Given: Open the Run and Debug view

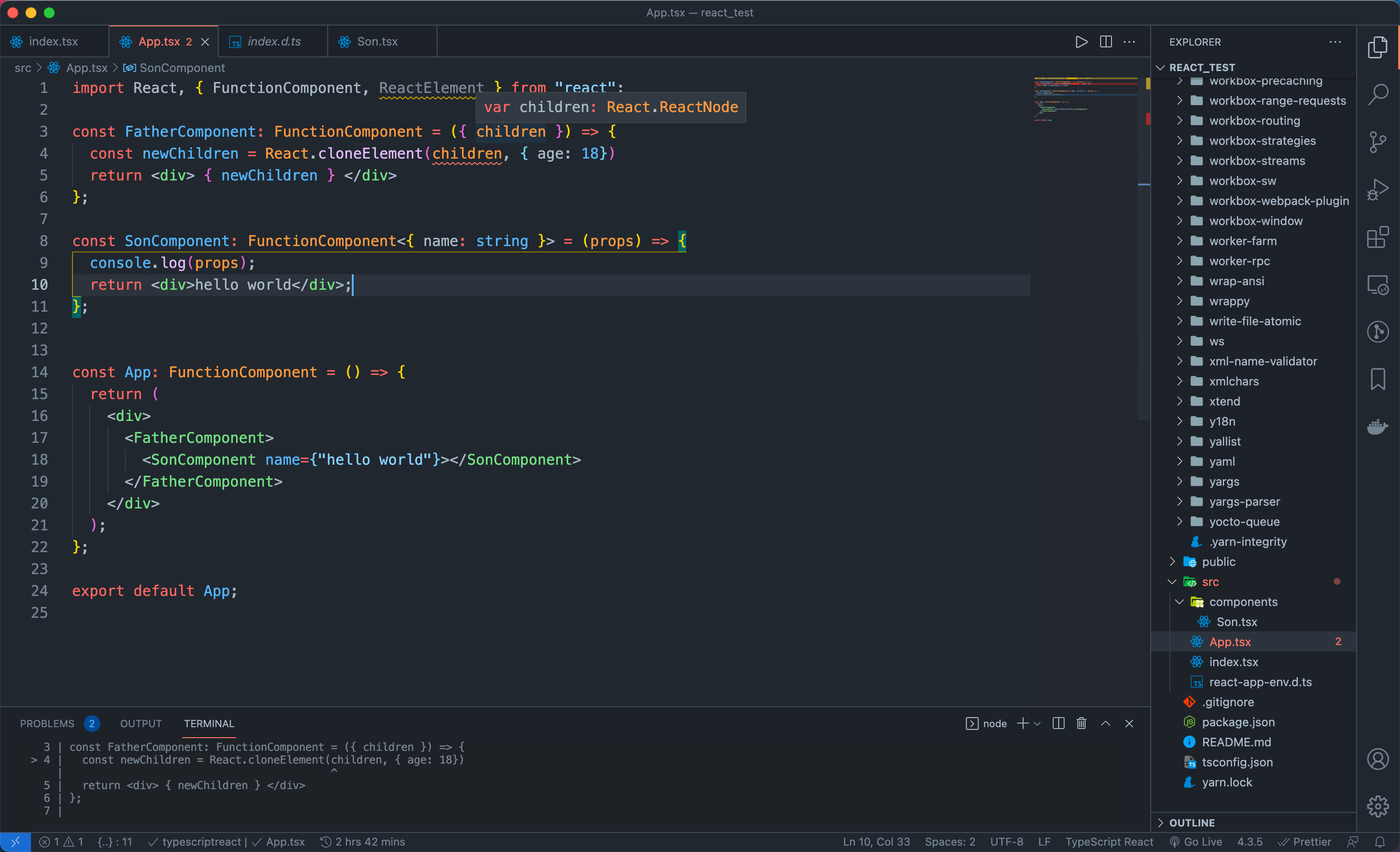Looking at the screenshot, I should 1378,189.
